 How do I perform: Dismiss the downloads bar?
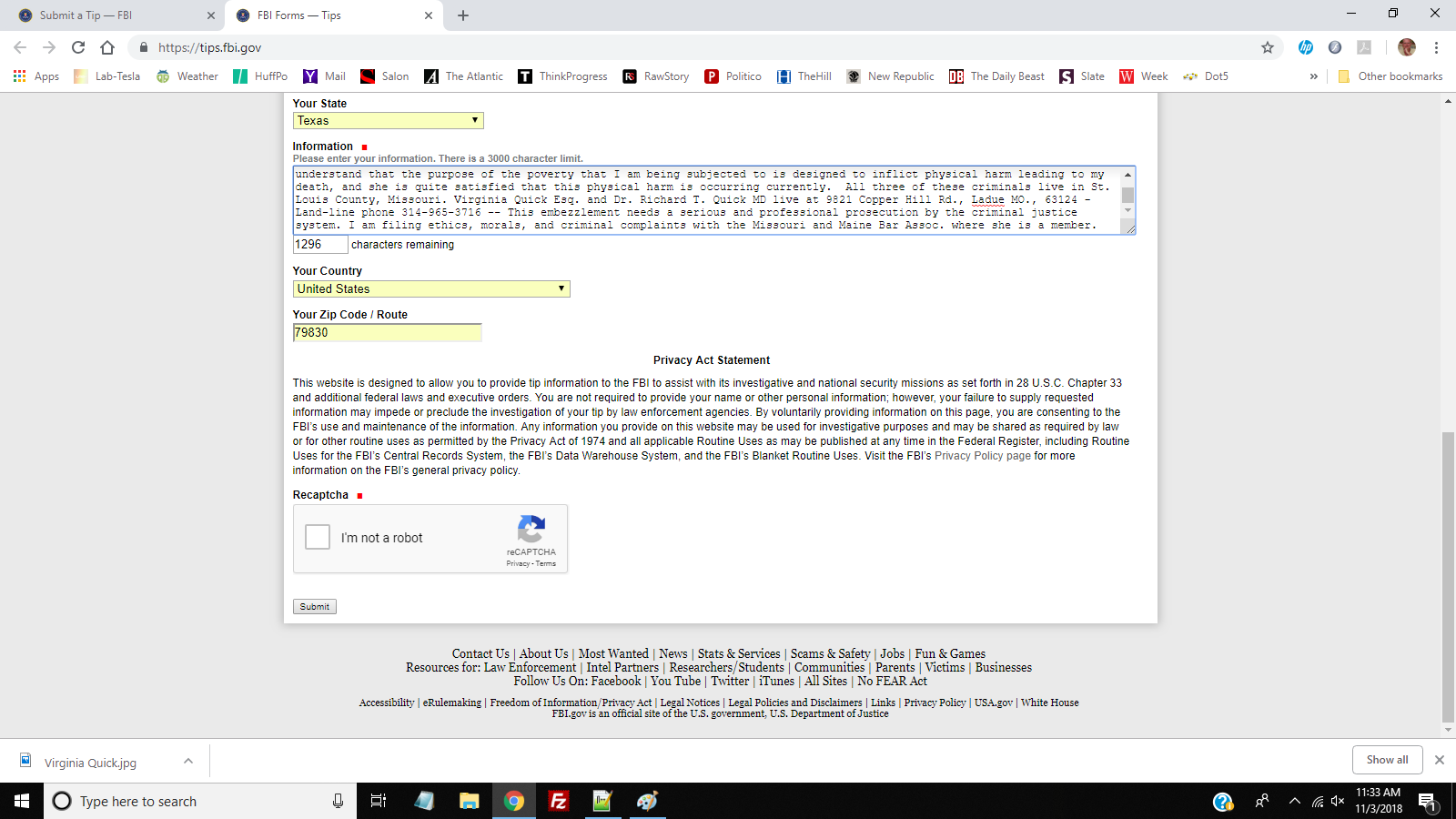tap(1439, 760)
